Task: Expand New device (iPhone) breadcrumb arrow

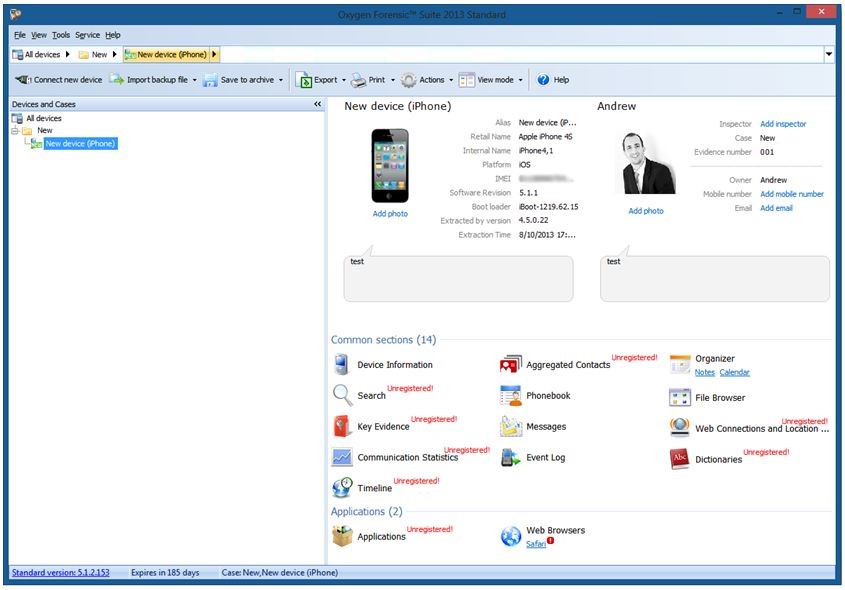Action: 214,54
